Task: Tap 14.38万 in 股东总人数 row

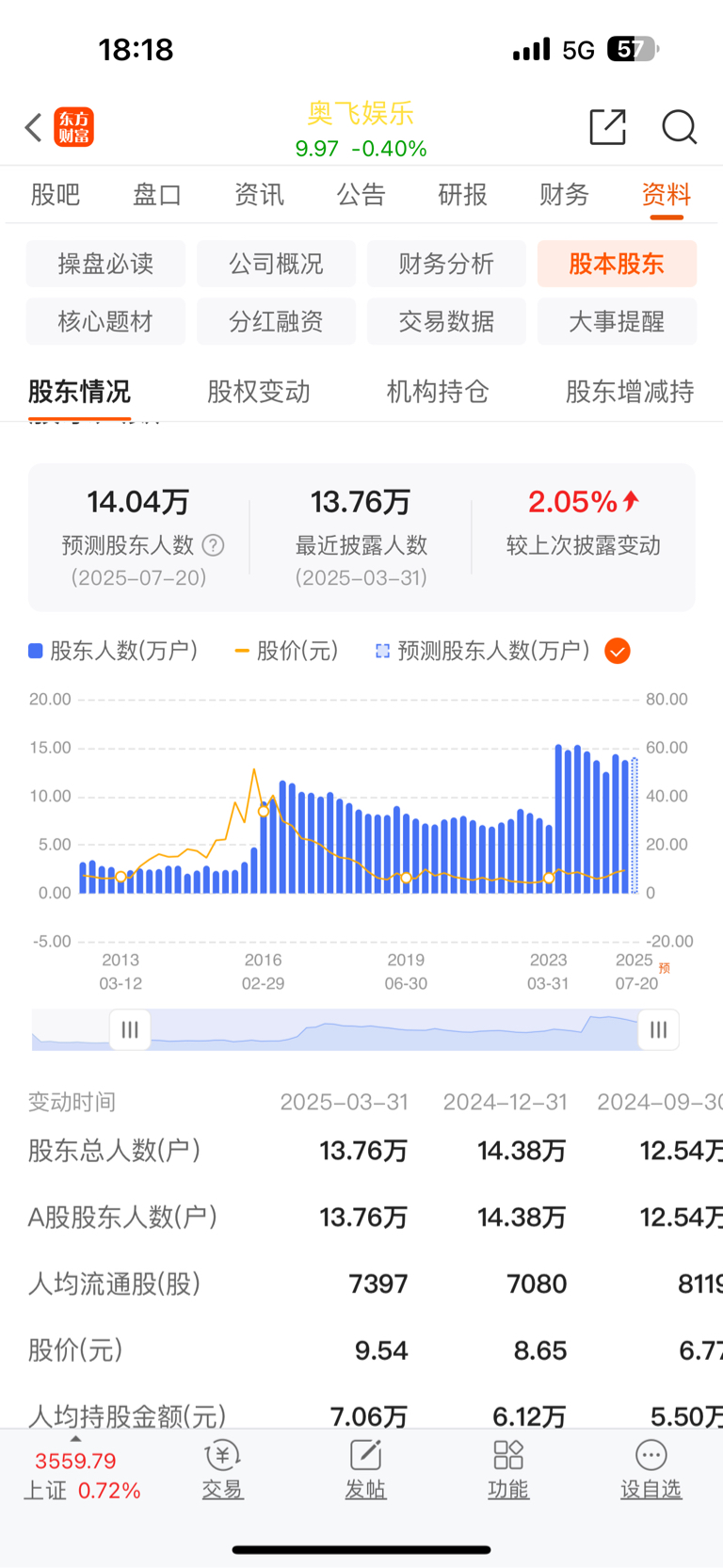Action: (x=522, y=1151)
